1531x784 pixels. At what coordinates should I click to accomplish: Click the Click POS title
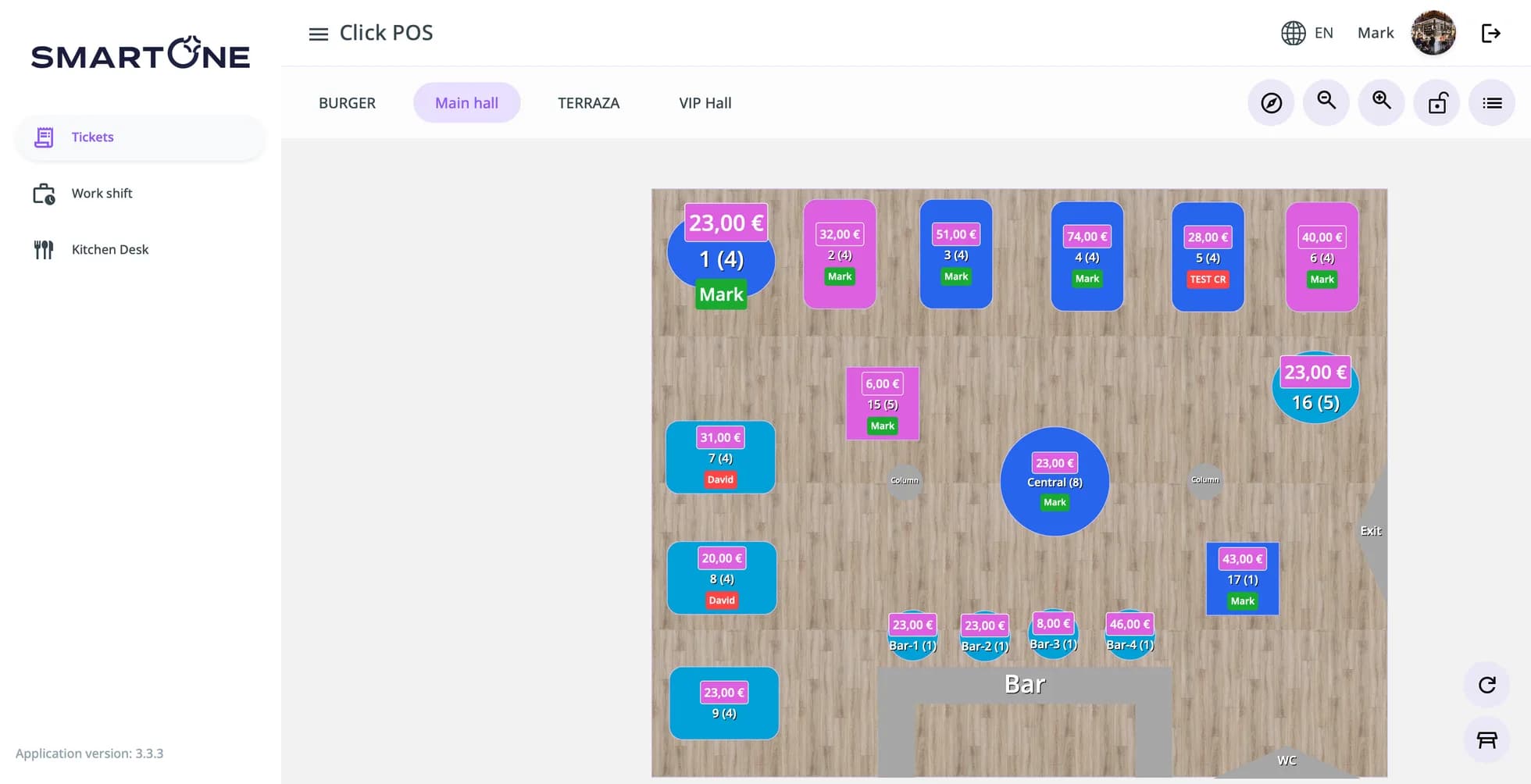coord(386,33)
